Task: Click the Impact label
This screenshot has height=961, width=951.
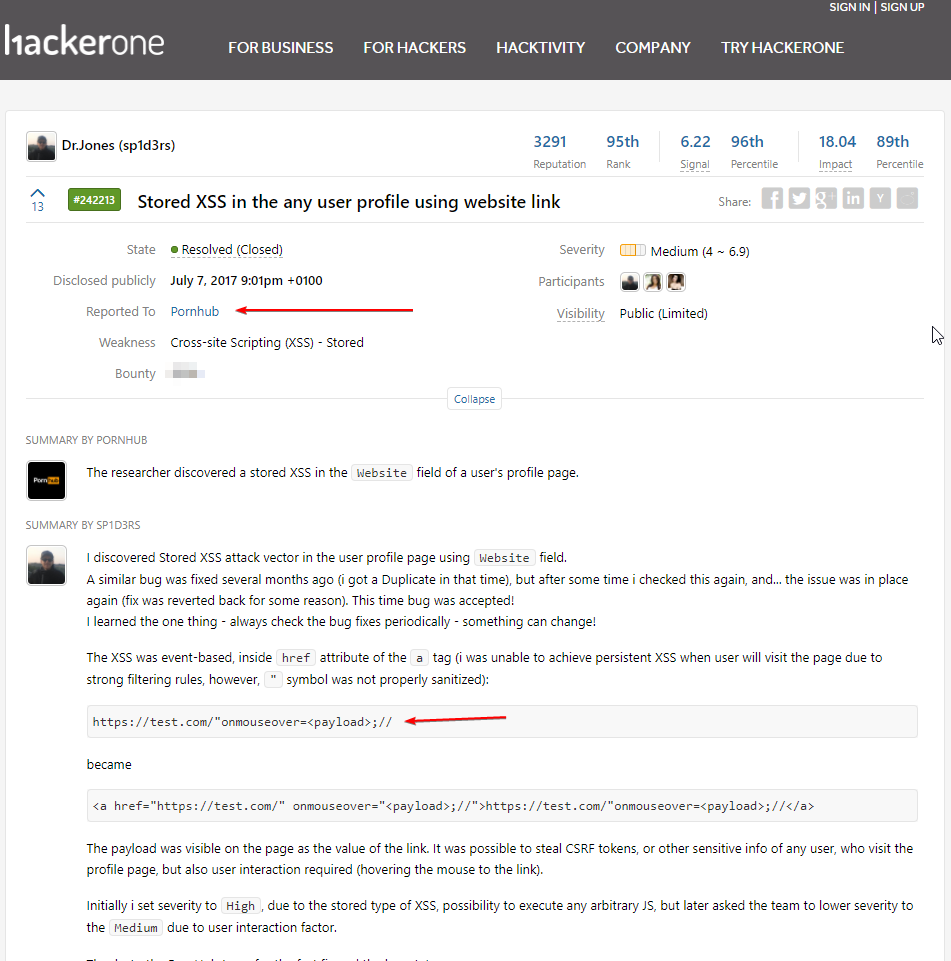Action: 835,164
